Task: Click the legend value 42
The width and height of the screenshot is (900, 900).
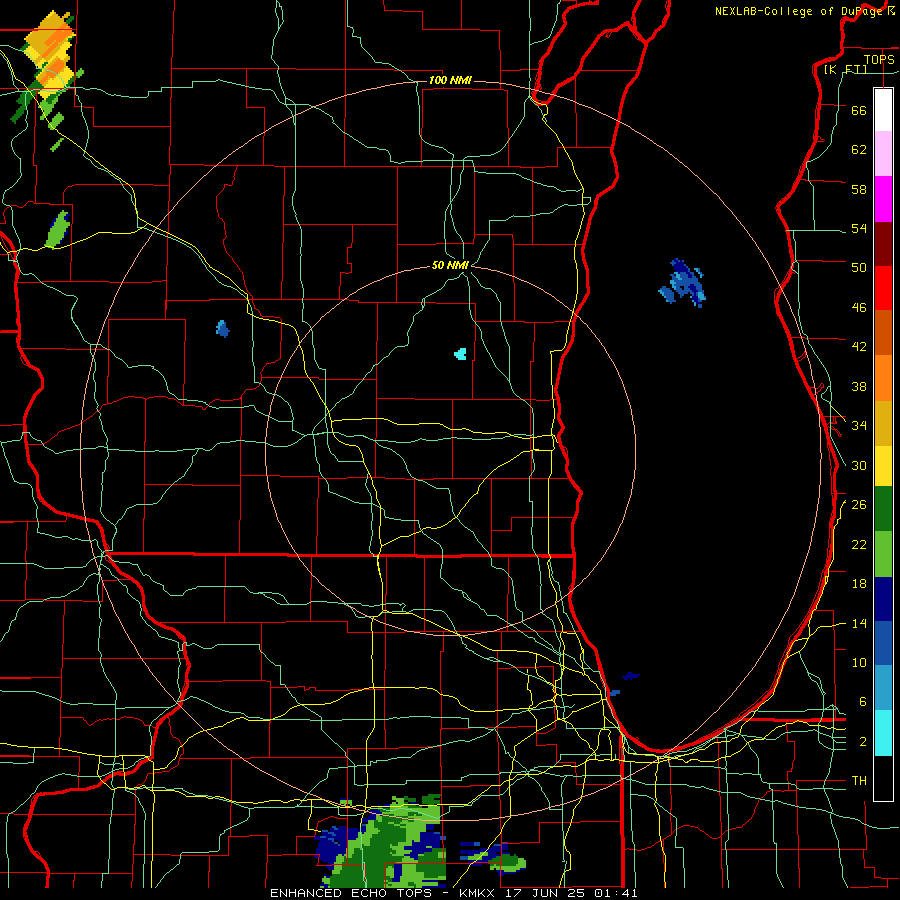Action: pyautogui.click(x=859, y=347)
